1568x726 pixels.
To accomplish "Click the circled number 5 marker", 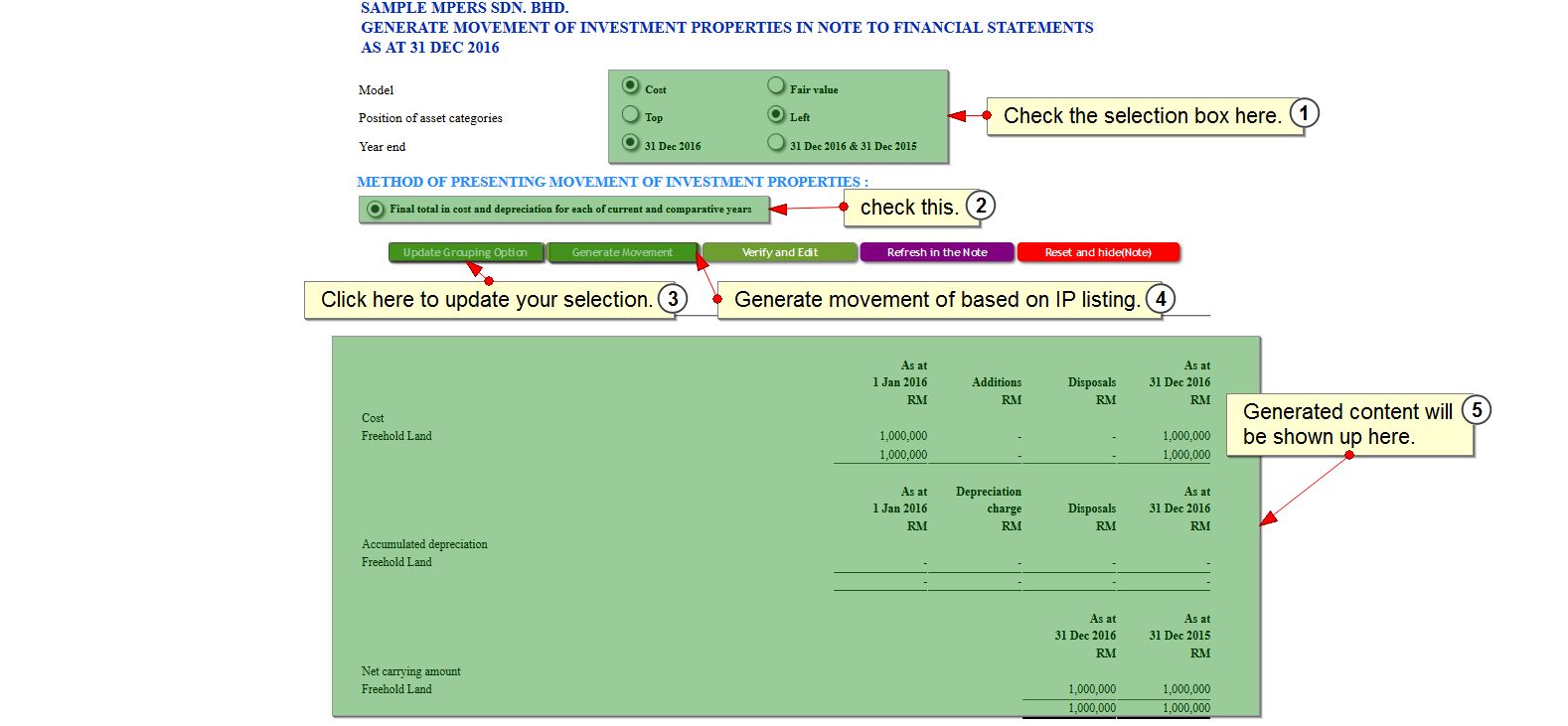I will [1476, 410].
